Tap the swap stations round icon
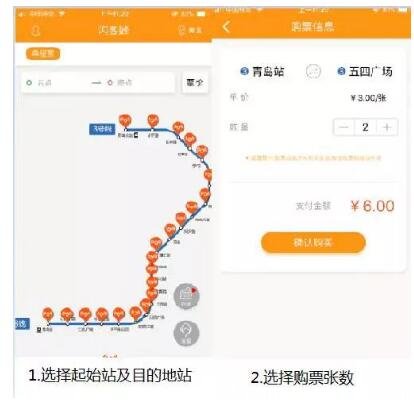Screen dimensions: 414x408 click(313, 71)
